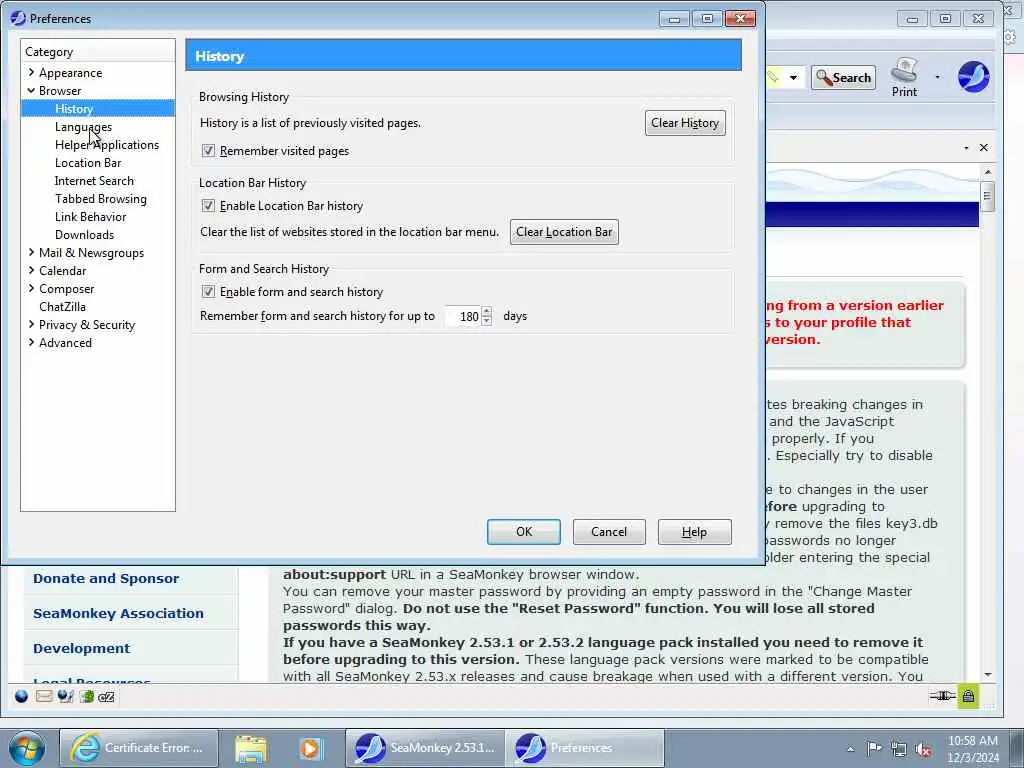Open Windows Start menu

tap(27, 748)
